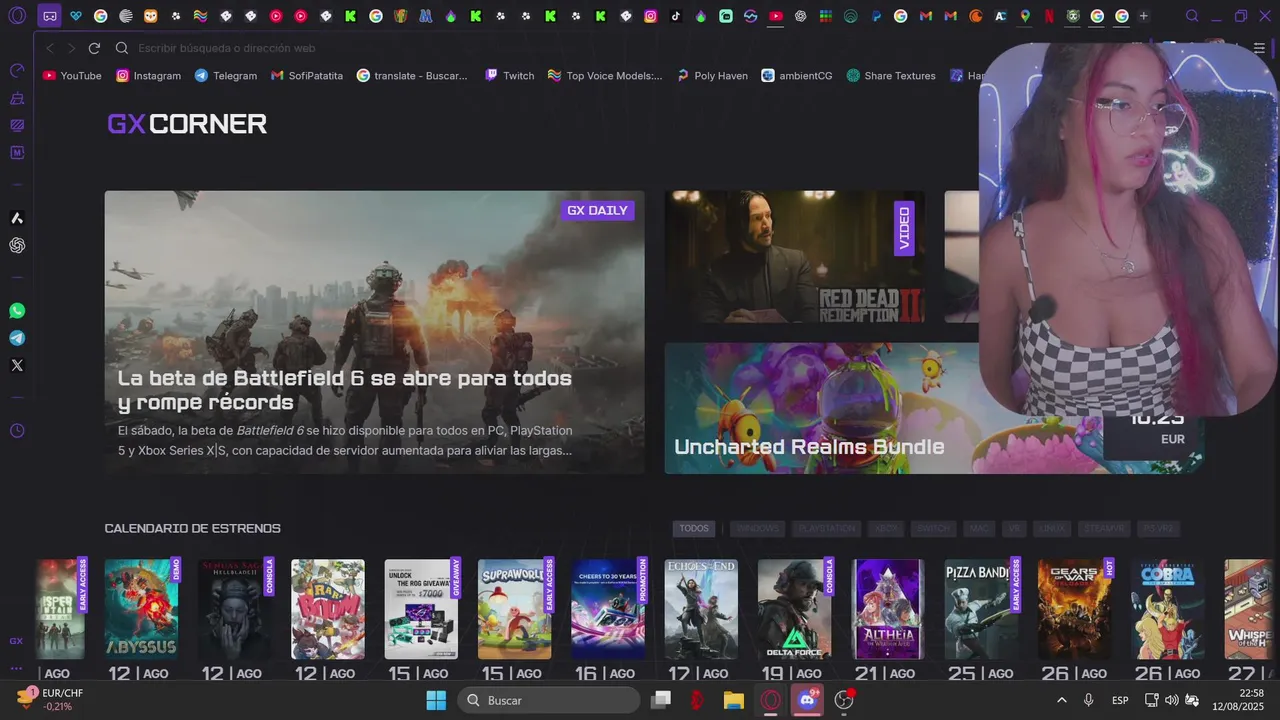Open the ambientCG bookmark
The image size is (1280, 720).
[x=797, y=75]
